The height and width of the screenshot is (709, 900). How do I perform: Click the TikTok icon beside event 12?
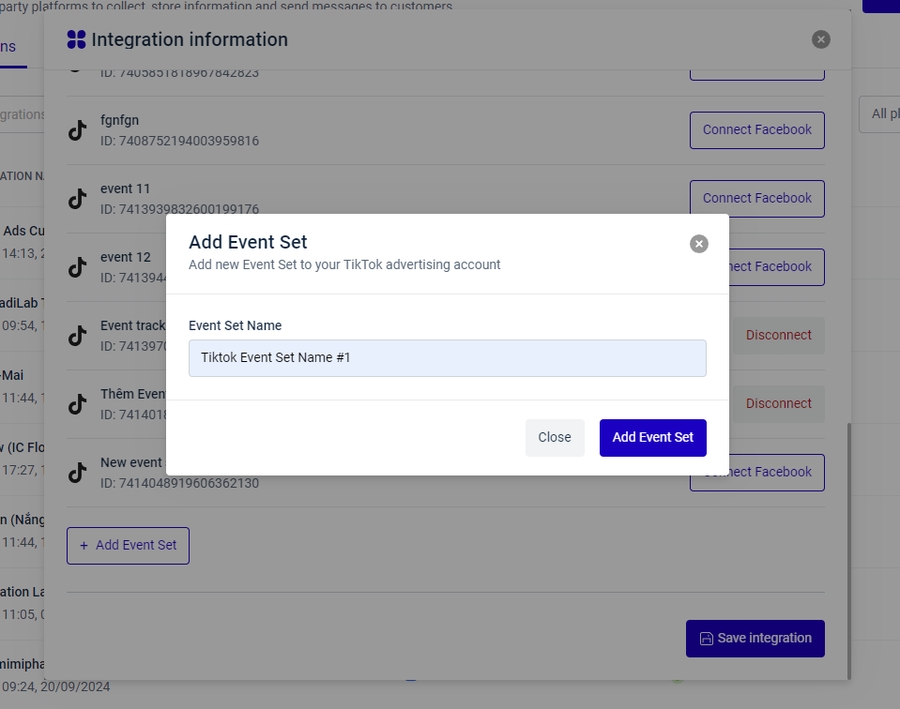click(77, 267)
